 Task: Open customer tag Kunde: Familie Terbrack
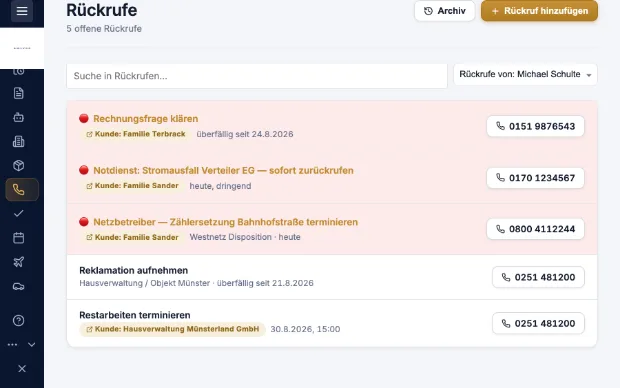pos(136,134)
